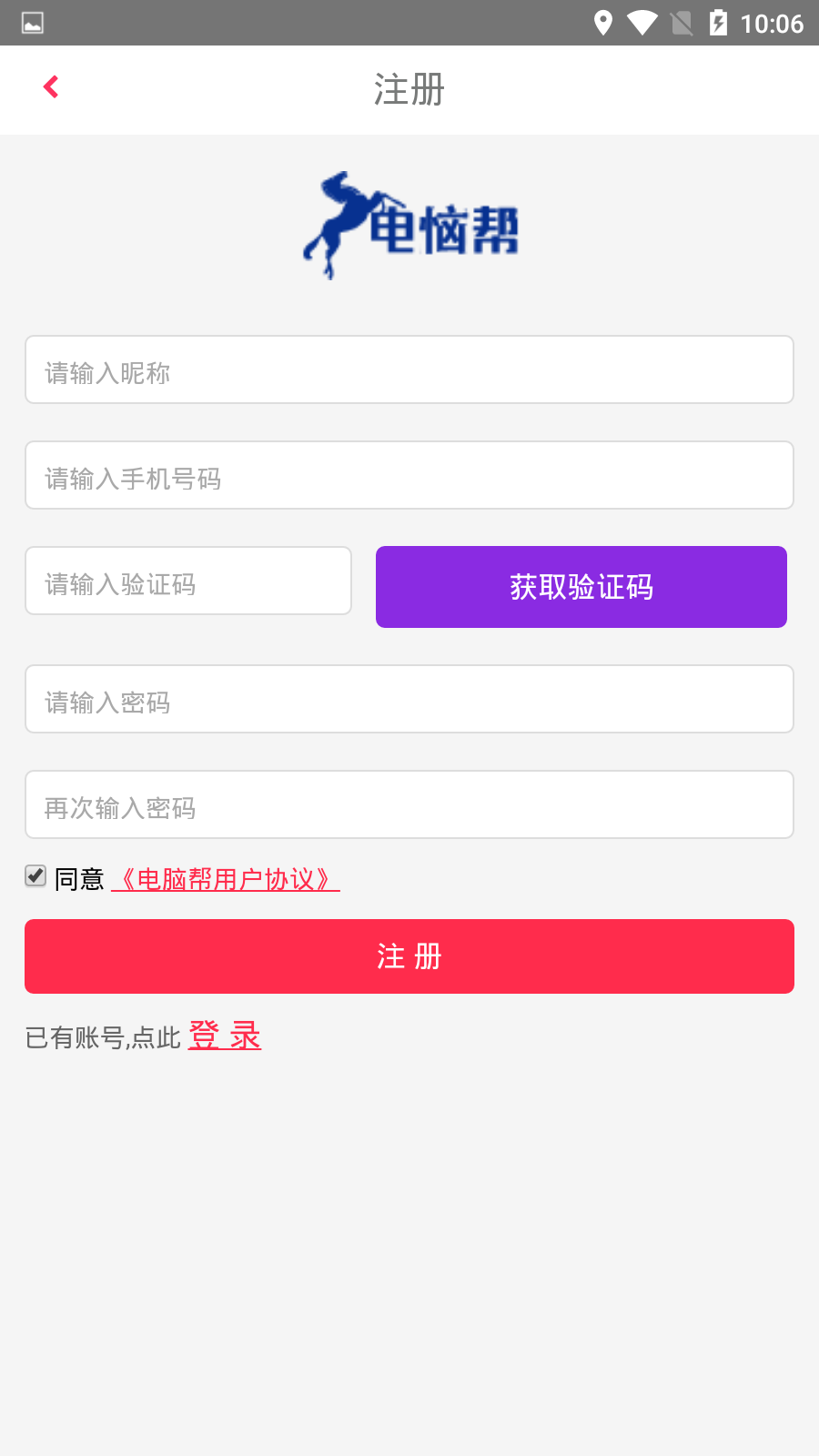Tap the Wi-Fi signal status icon
Screen dimensions: 819x1456
click(x=642, y=23)
